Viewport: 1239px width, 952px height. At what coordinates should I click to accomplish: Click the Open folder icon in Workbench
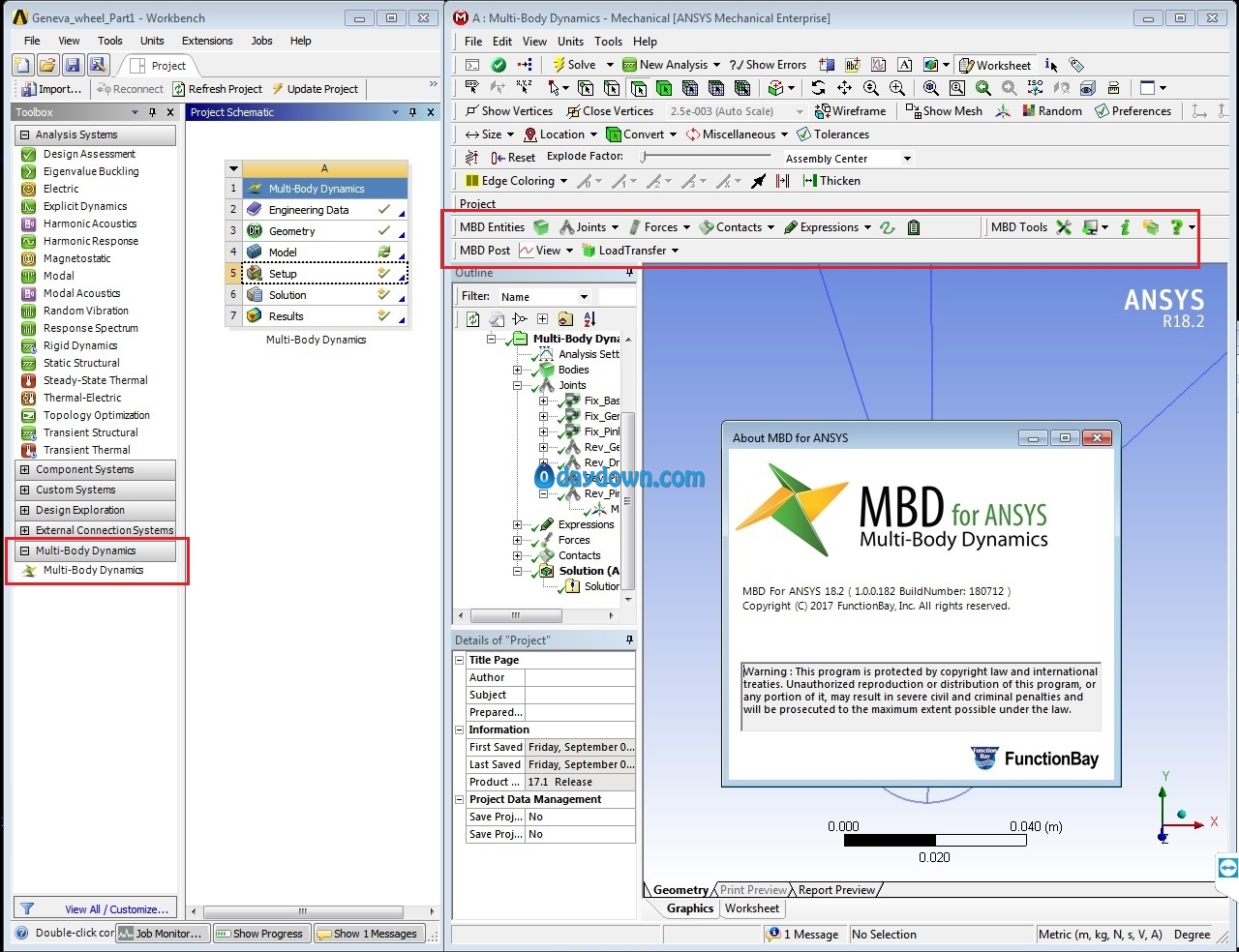click(x=47, y=65)
